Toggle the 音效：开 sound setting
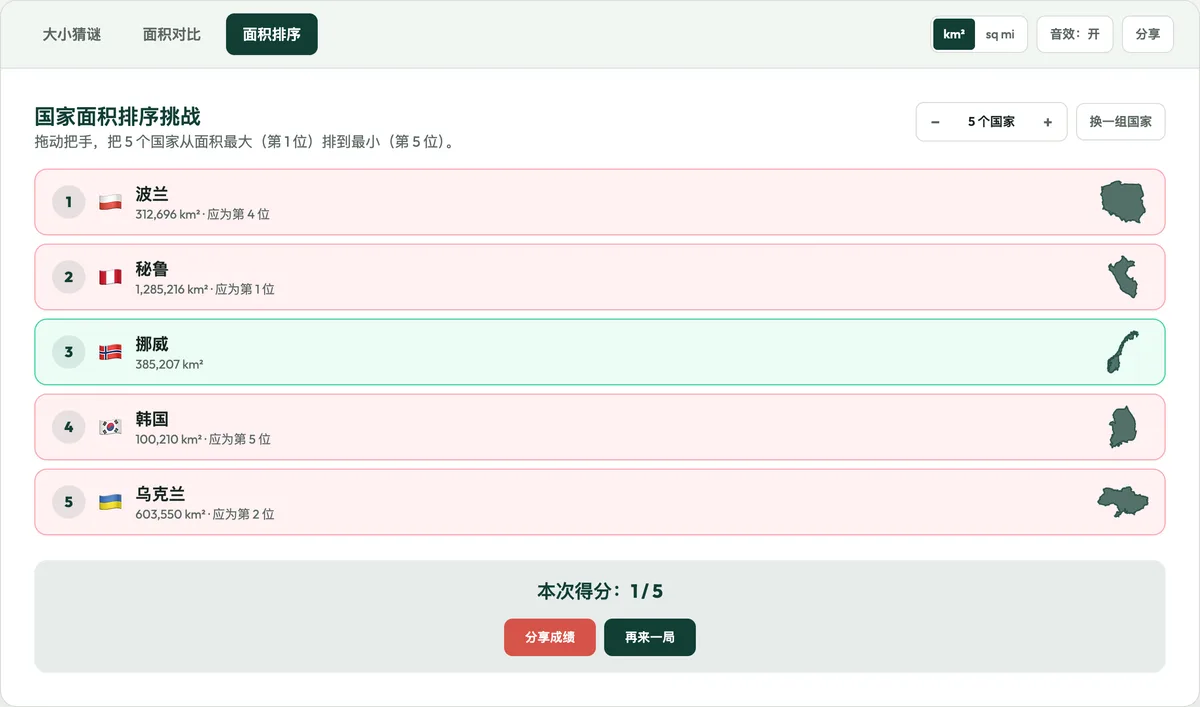The image size is (1200, 707). pos(1075,34)
